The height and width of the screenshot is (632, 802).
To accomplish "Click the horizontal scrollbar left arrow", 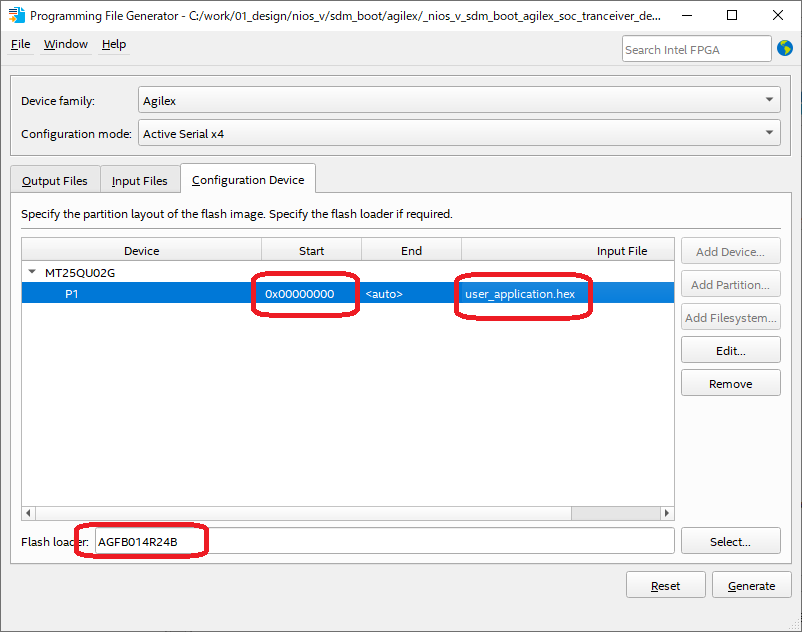I will [29, 513].
